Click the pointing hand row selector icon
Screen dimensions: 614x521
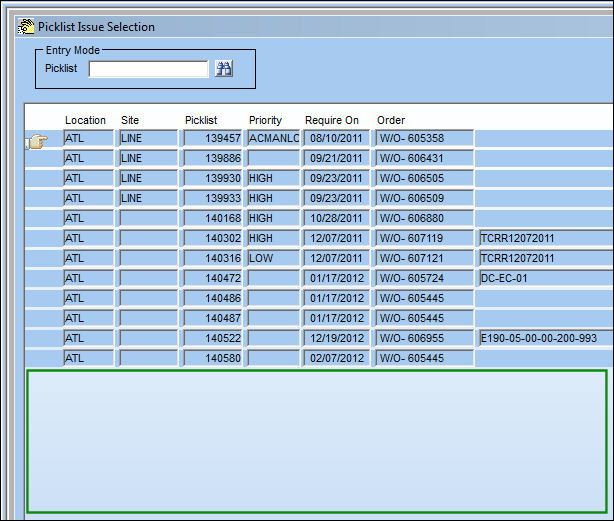point(38,141)
